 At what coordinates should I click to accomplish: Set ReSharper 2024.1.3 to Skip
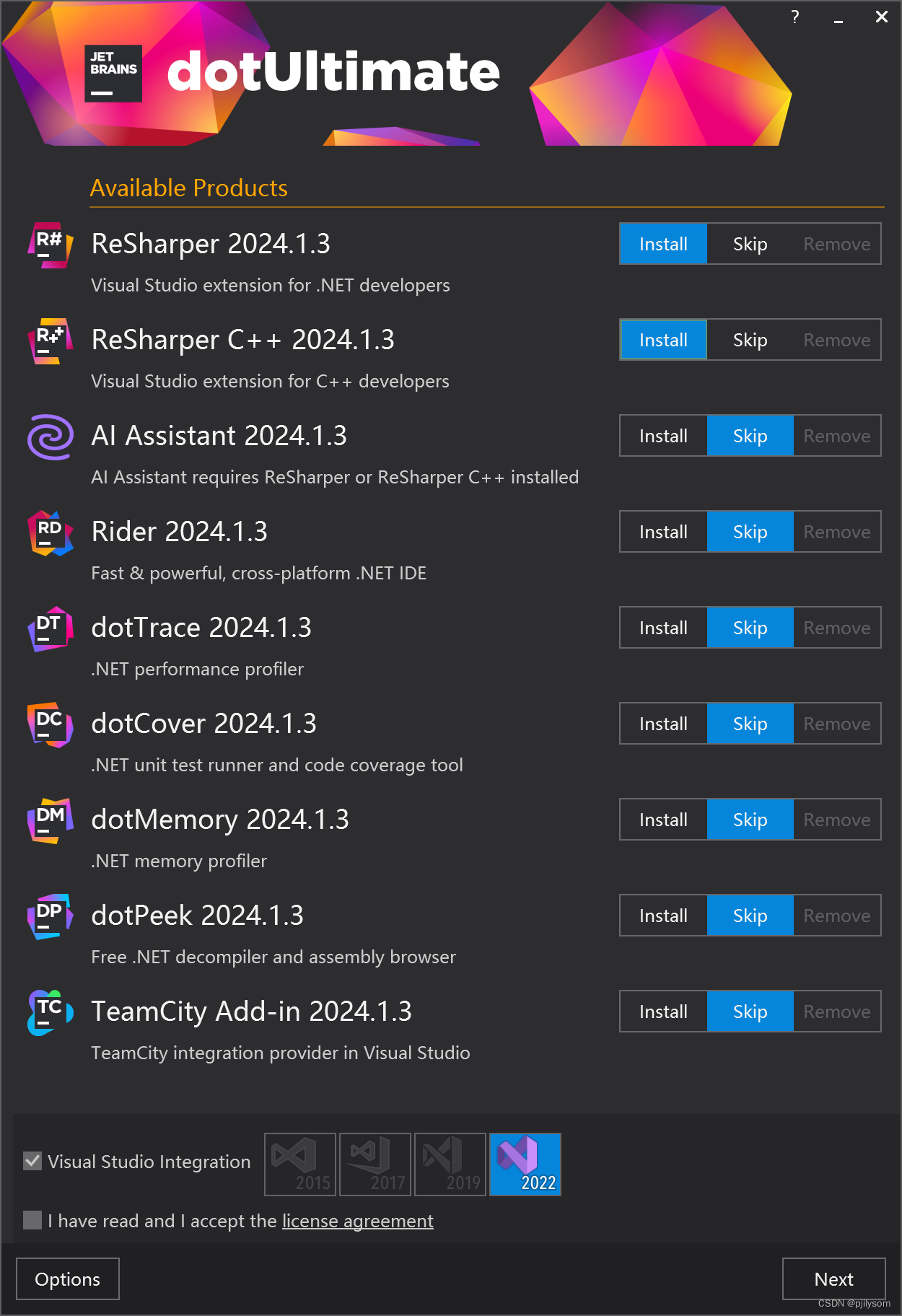[x=750, y=244]
